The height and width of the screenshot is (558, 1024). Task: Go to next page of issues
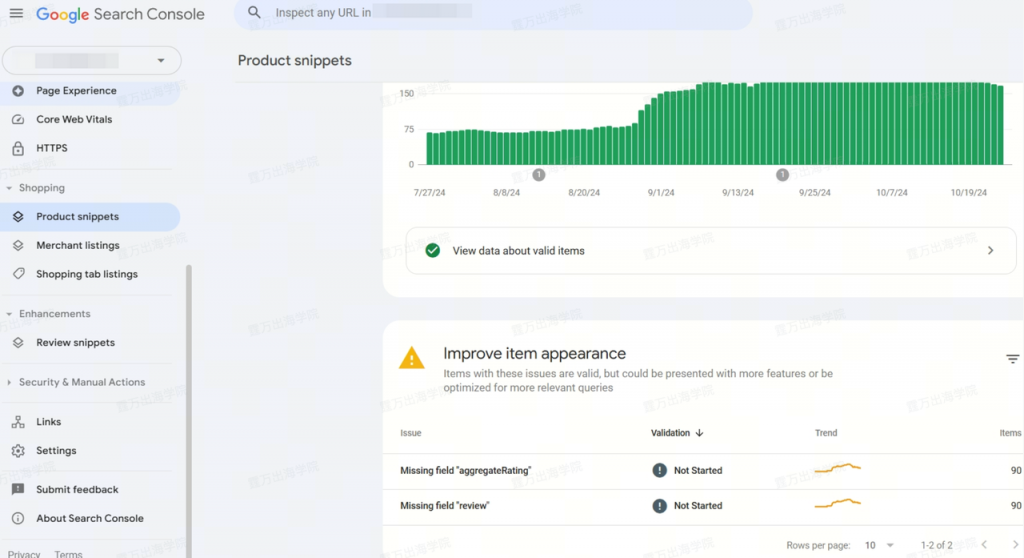point(1015,545)
